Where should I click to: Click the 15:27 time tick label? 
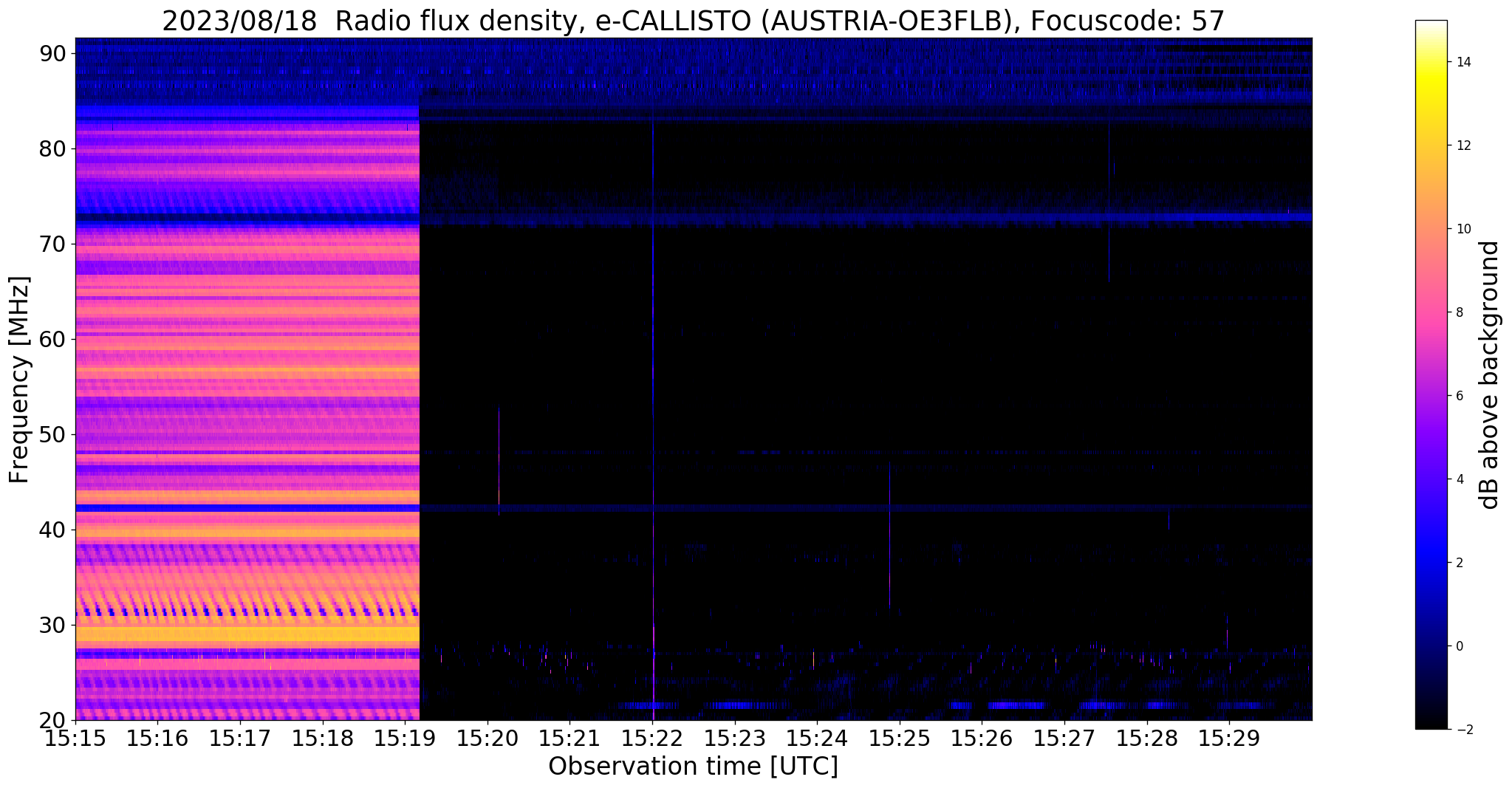click(1064, 739)
